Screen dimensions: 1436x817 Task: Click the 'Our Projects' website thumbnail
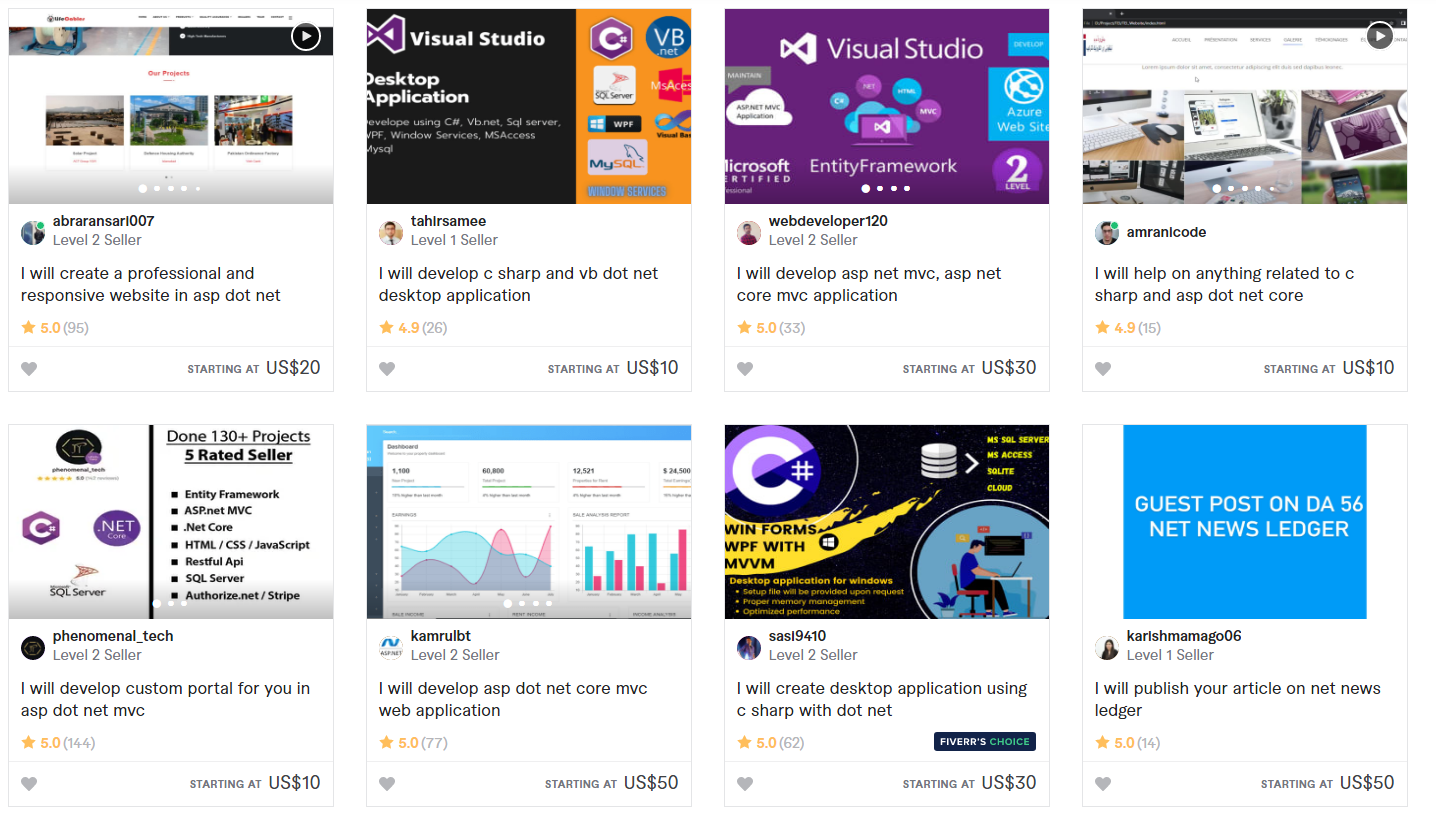tap(171, 106)
